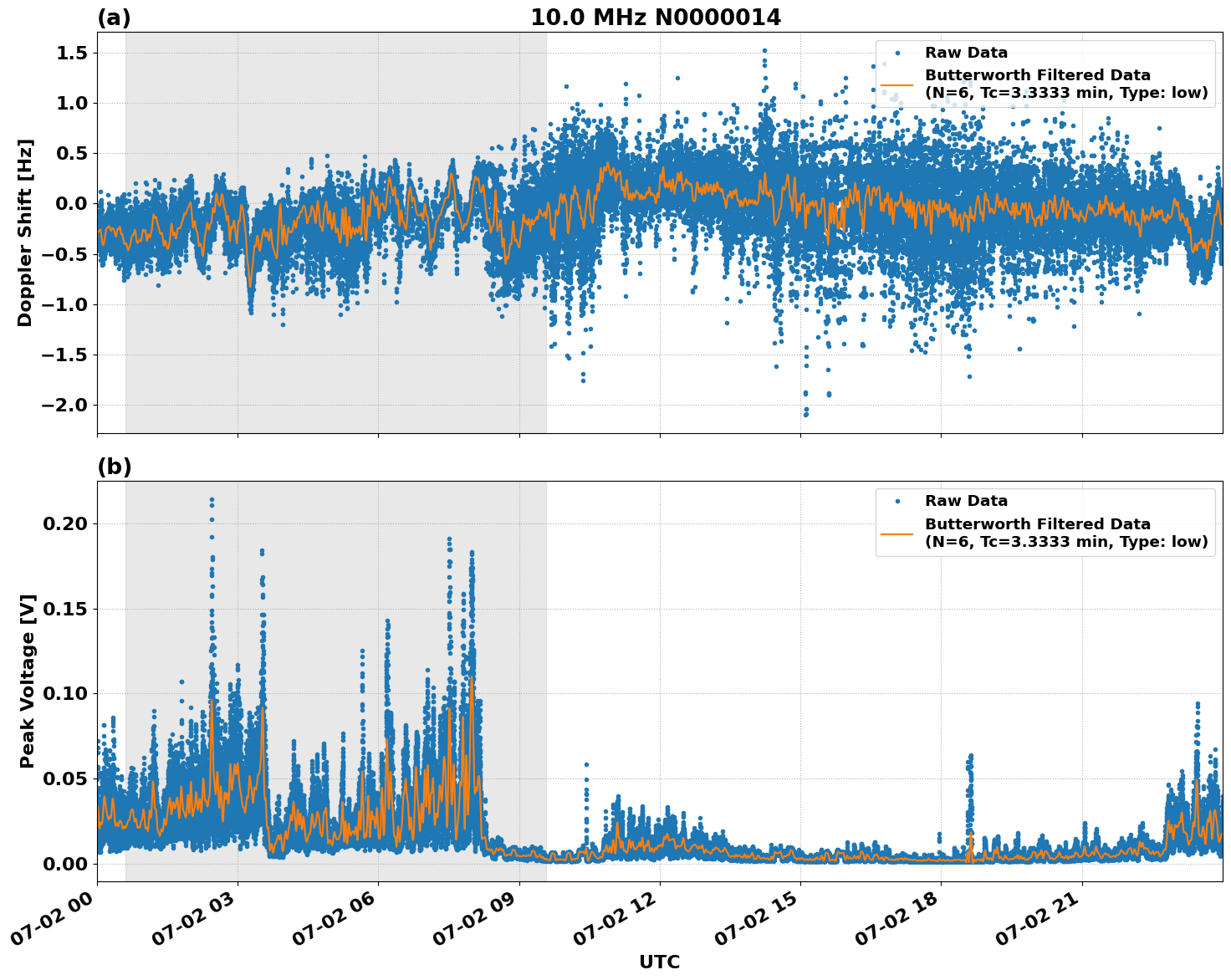
Task: Click the '1.5' Doppler y-axis tick label
Action: pyautogui.click(x=72, y=53)
